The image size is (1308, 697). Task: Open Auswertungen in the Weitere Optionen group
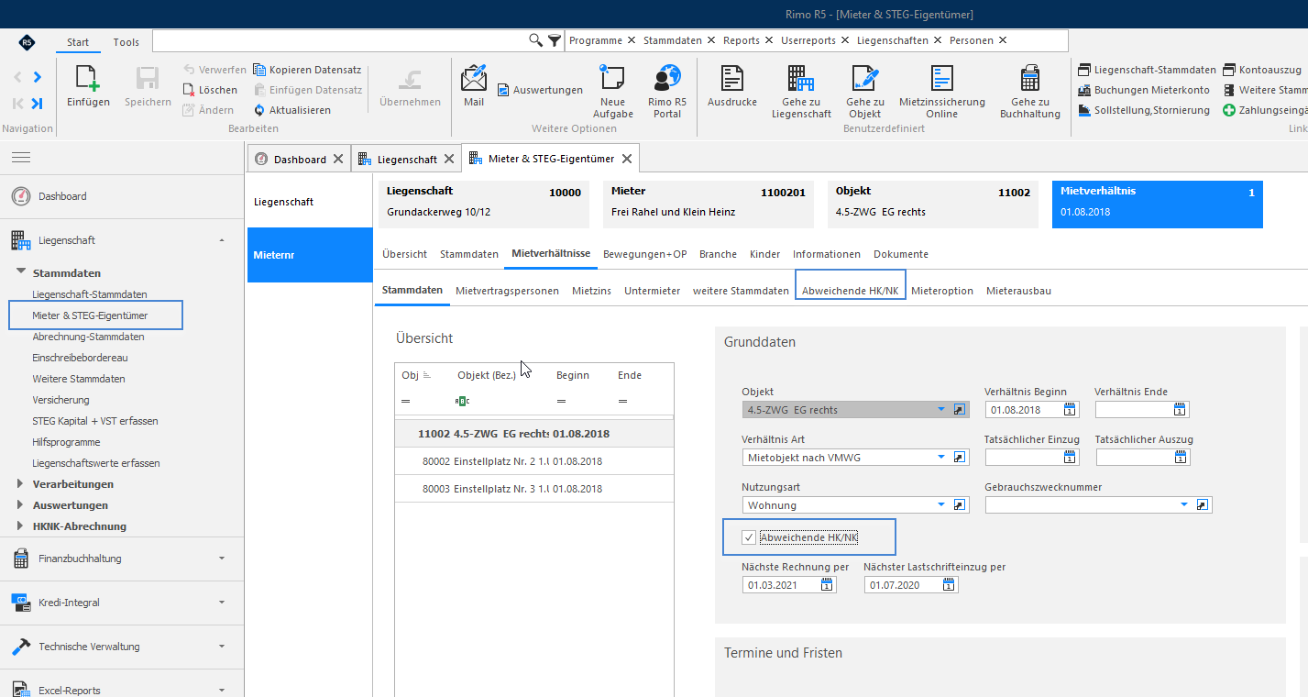click(x=540, y=90)
